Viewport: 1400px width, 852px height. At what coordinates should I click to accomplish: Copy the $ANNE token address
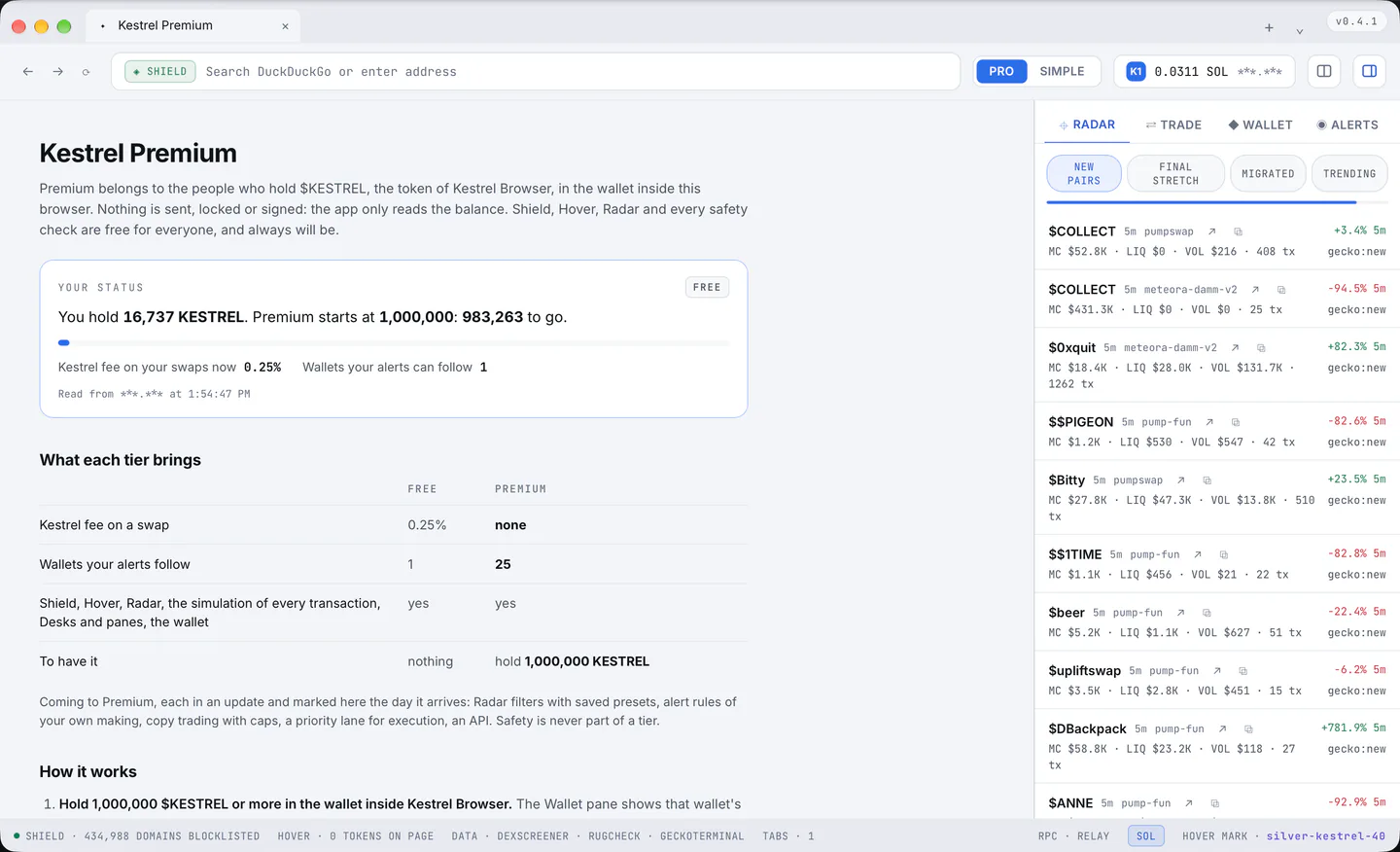pos(1215,803)
